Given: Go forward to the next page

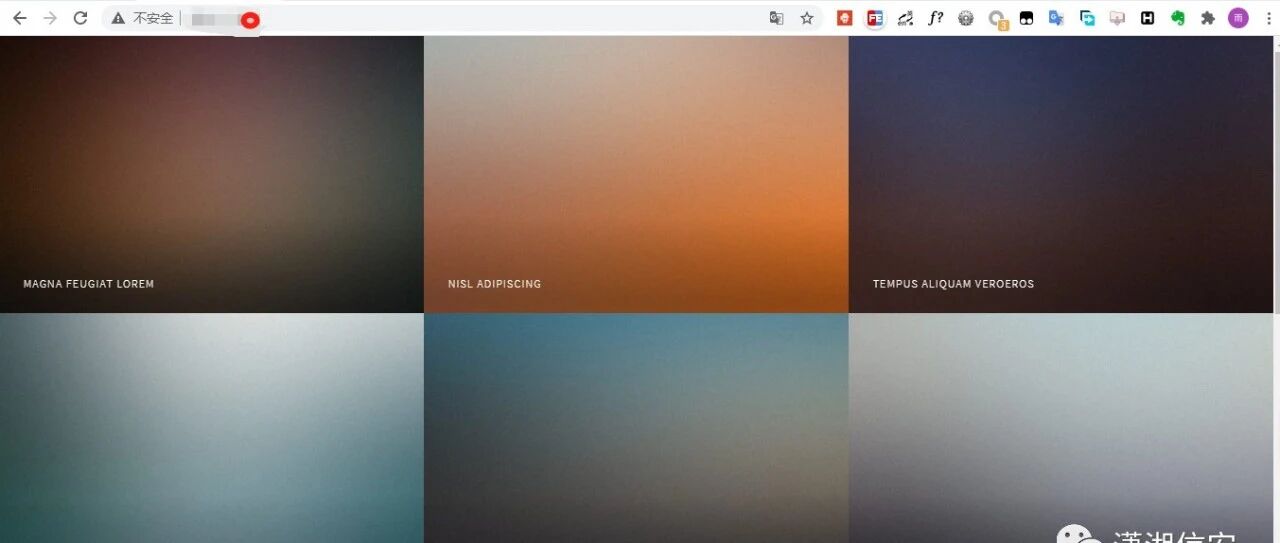Looking at the screenshot, I should 50,18.
